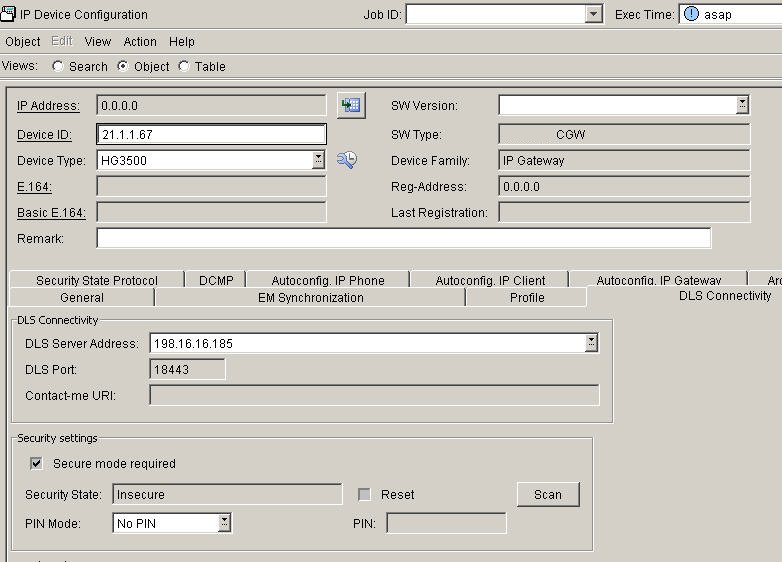
Task: Select the Table view radio button
Action: (x=184, y=66)
